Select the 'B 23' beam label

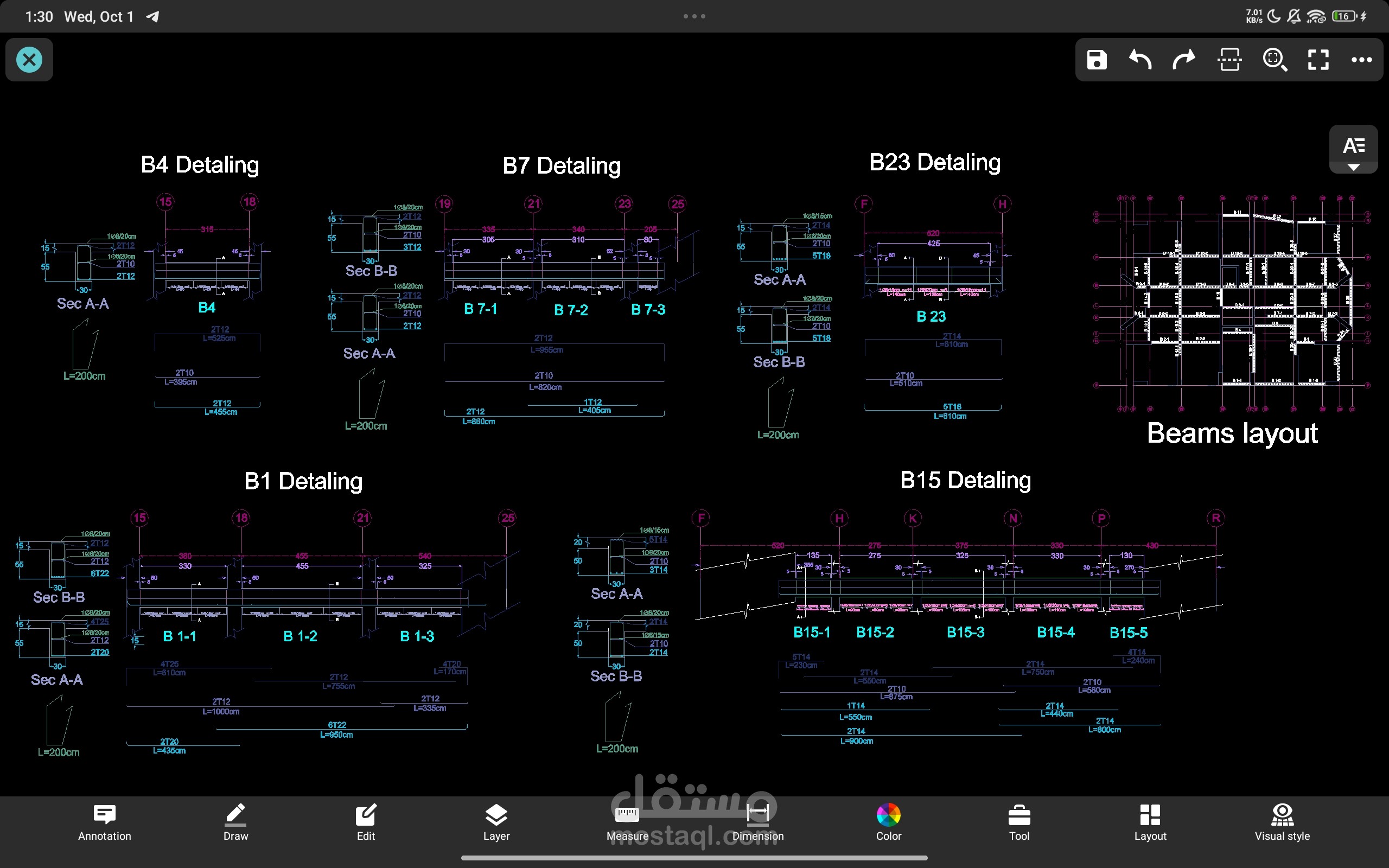pos(931,316)
